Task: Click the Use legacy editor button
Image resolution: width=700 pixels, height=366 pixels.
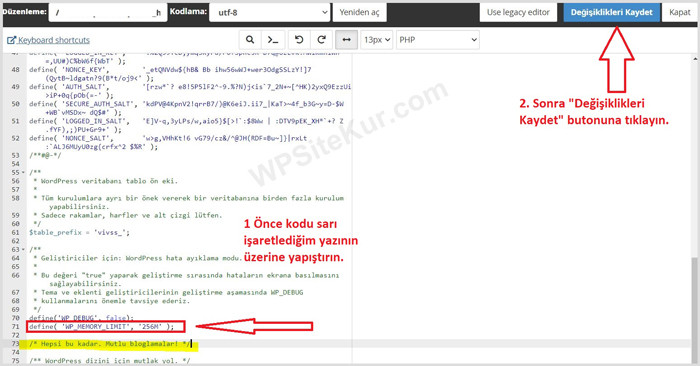Action: click(x=518, y=12)
